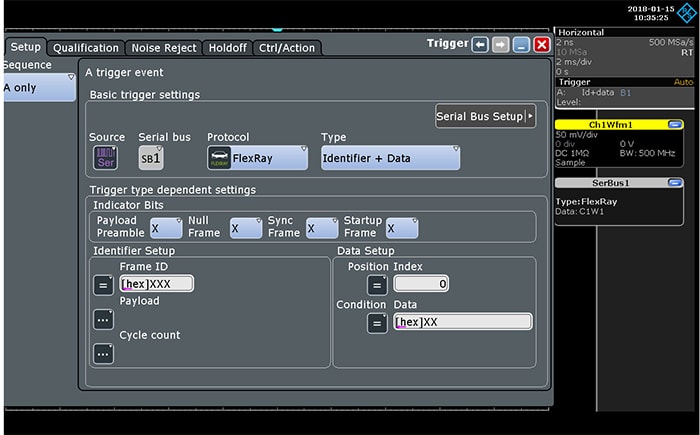Click the '50 mV/div' vertical scale value
This screenshot has width=700, height=435.
click(x=576, y=134)
